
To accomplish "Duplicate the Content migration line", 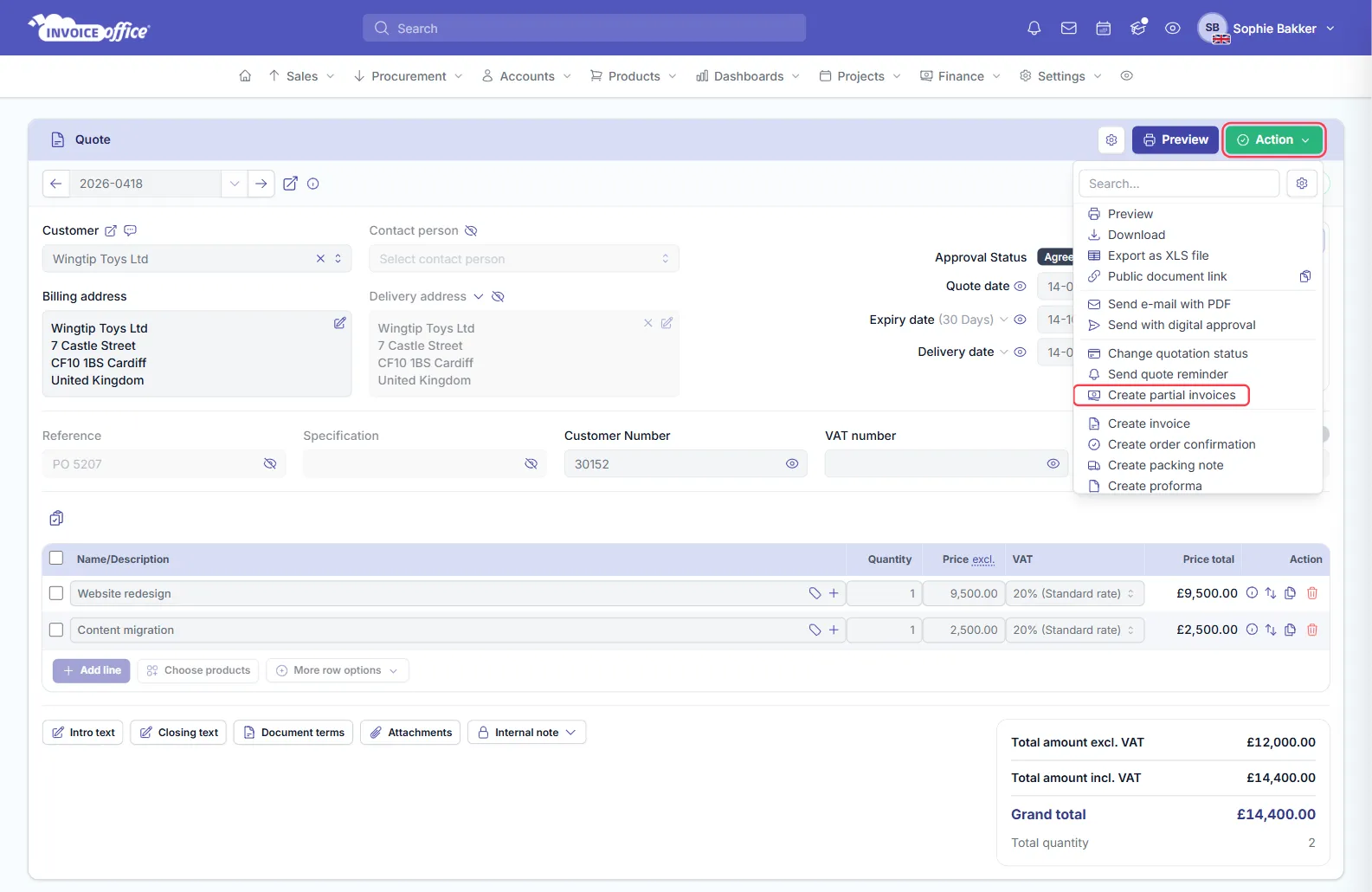I will pos(1291,630).
